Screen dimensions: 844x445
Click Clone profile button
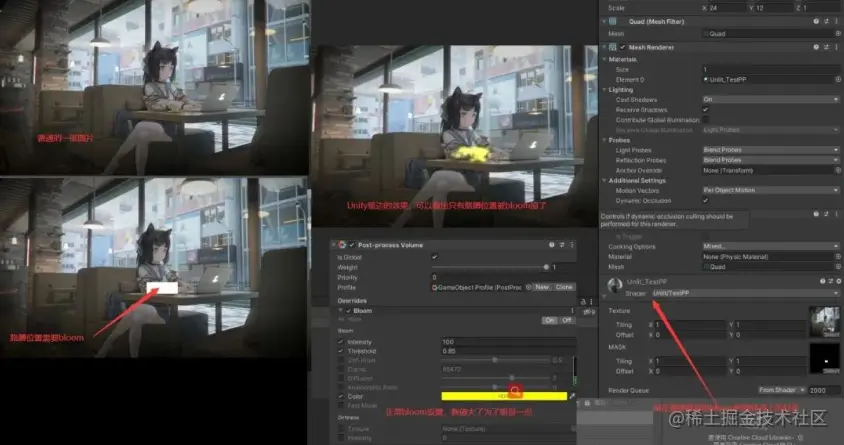tap(564, 287)
